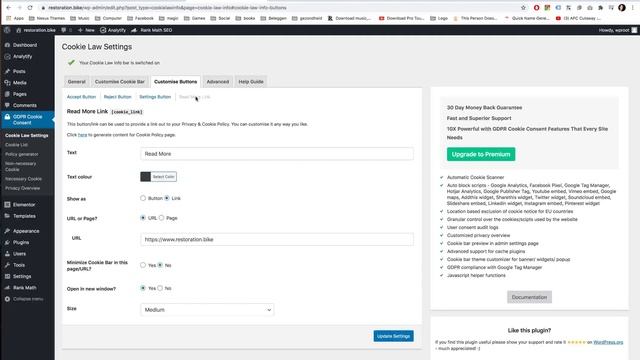Set Open in new window to Yes
Viewport: 640px width, 360px height.
pos(143,288)
